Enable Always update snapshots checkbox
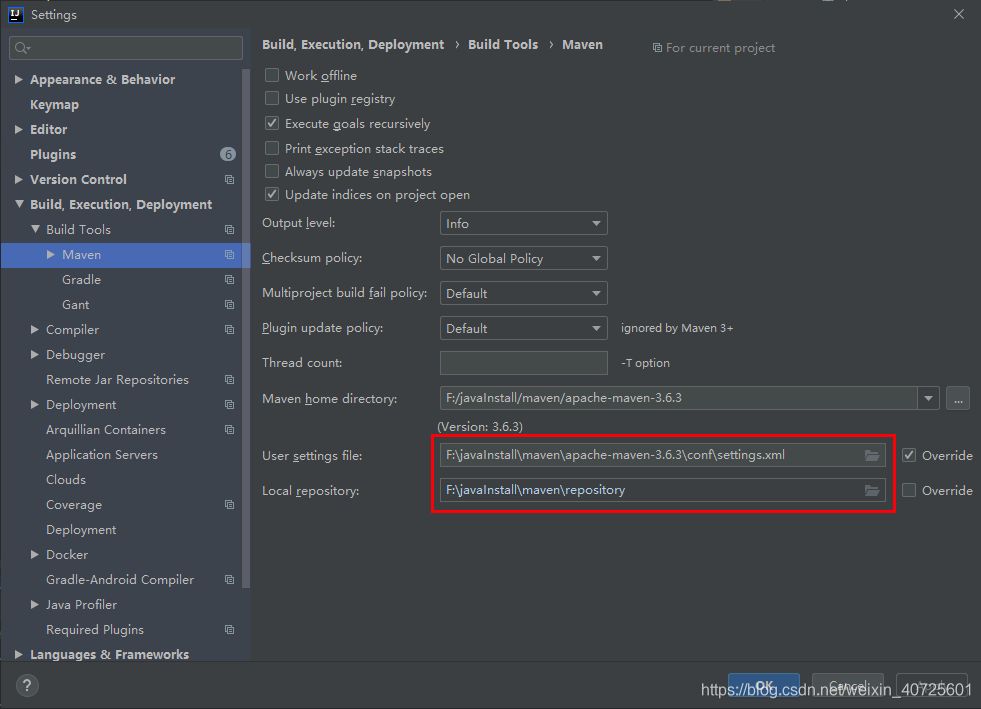The height and width of the screenshot is (709, 981). 272,171
